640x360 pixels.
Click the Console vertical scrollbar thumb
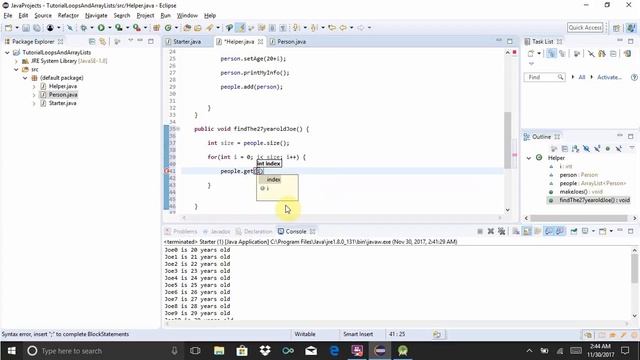point(634,268)
